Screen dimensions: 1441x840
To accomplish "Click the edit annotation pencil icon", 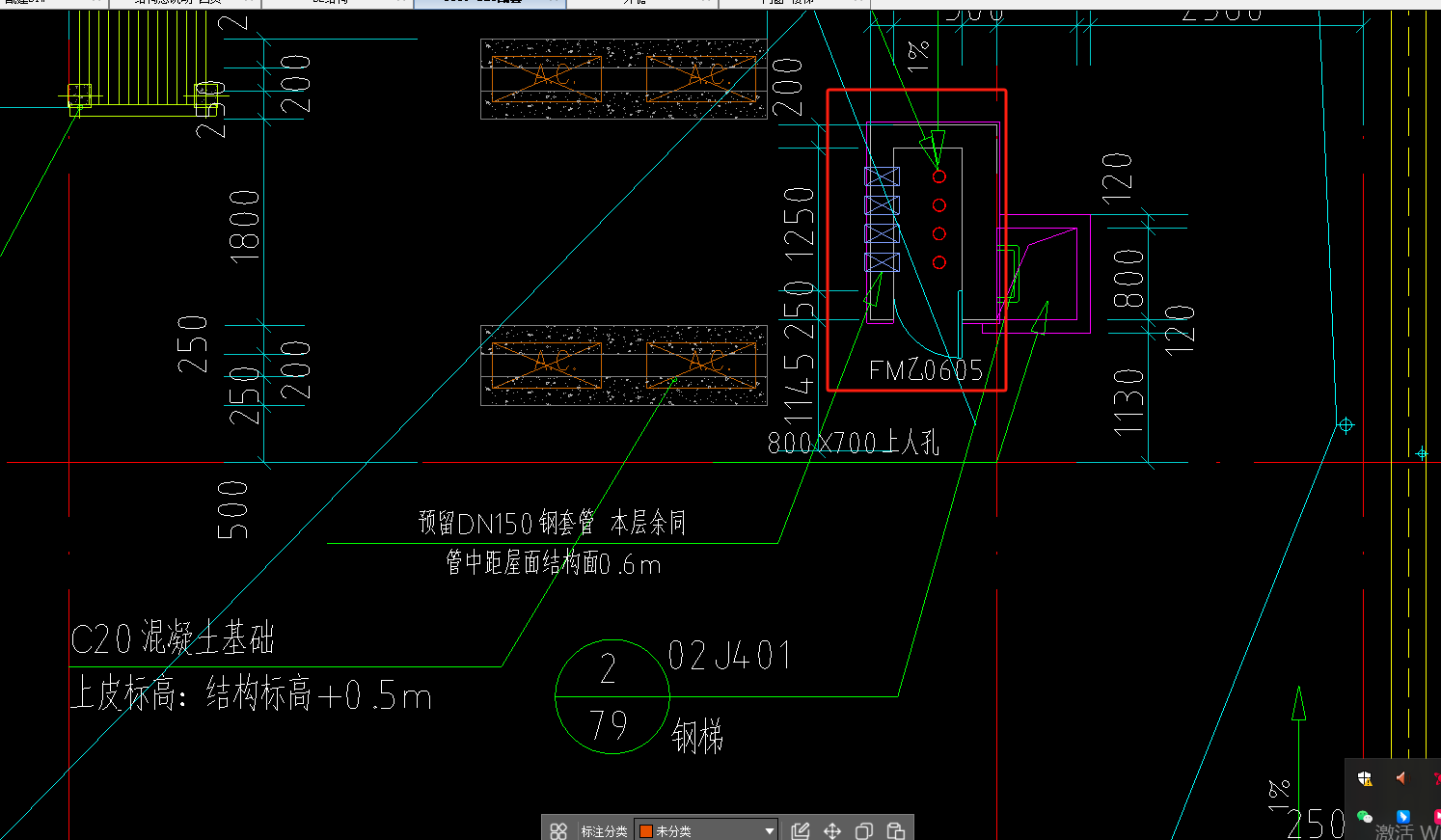I will point(800,830).
